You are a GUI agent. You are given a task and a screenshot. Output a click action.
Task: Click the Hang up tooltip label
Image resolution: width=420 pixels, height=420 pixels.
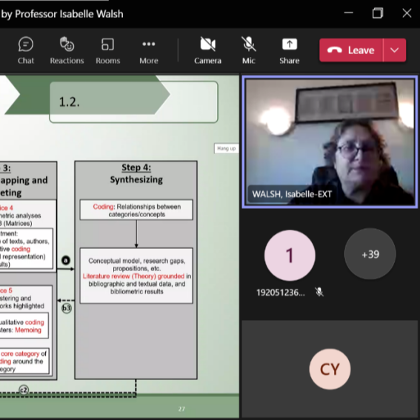pyautogui.click(x=226, y=148)
